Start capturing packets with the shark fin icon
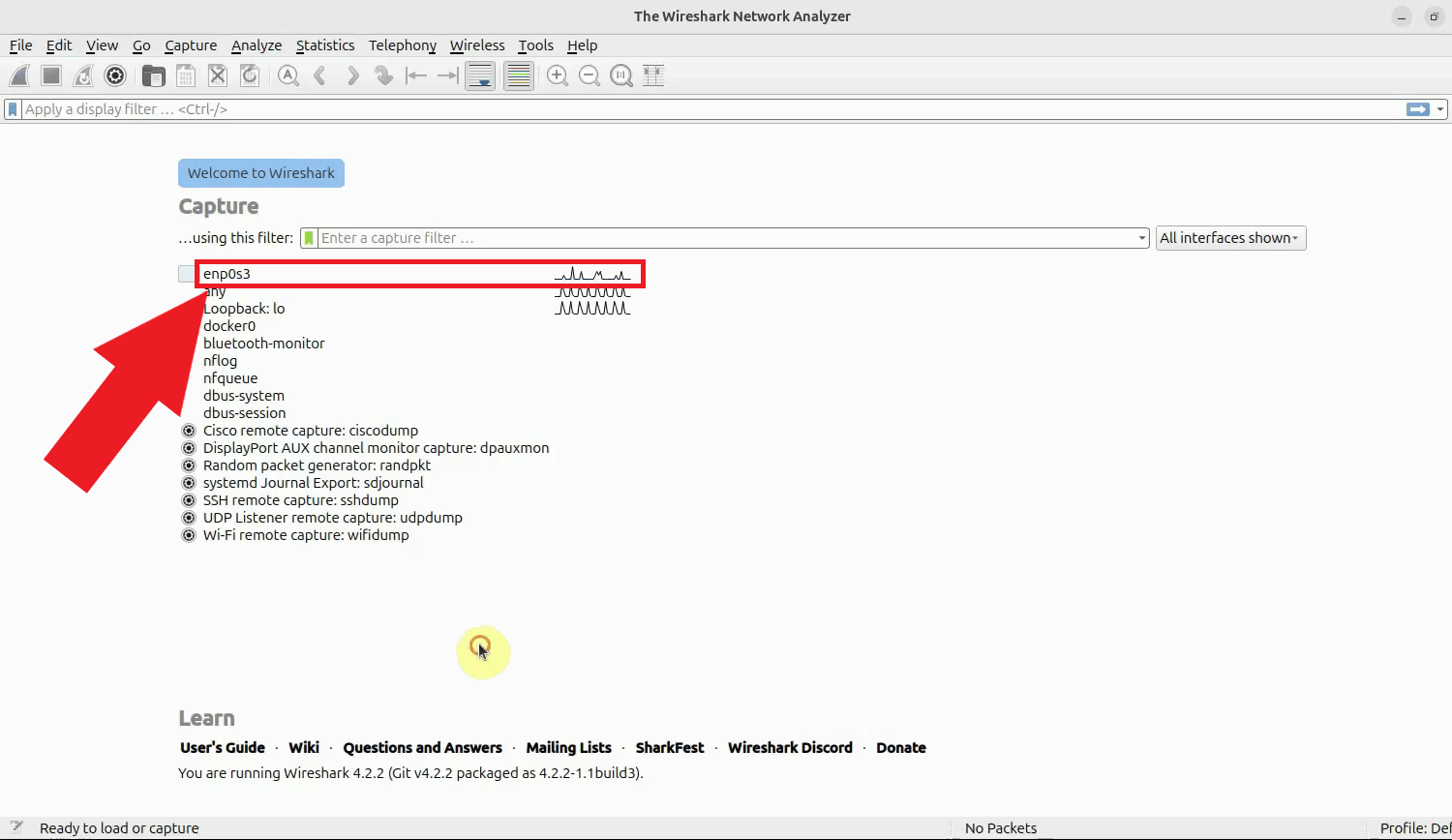The image size is (1452, 840). coord(19,75)
